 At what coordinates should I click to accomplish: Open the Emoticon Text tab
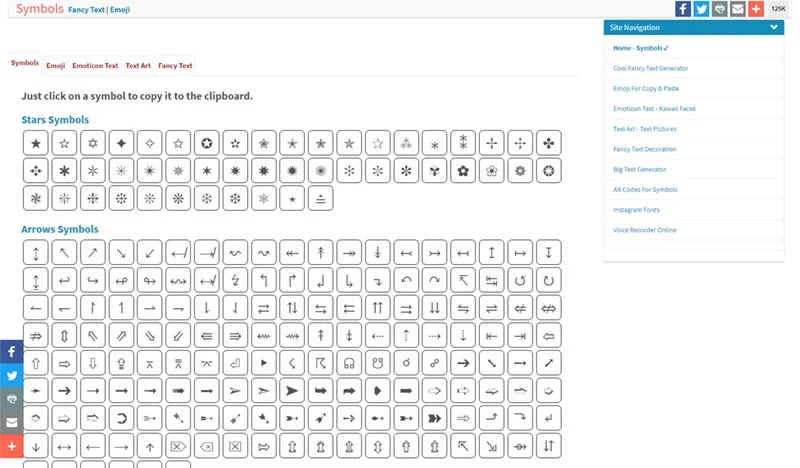(x=95, y=65)
